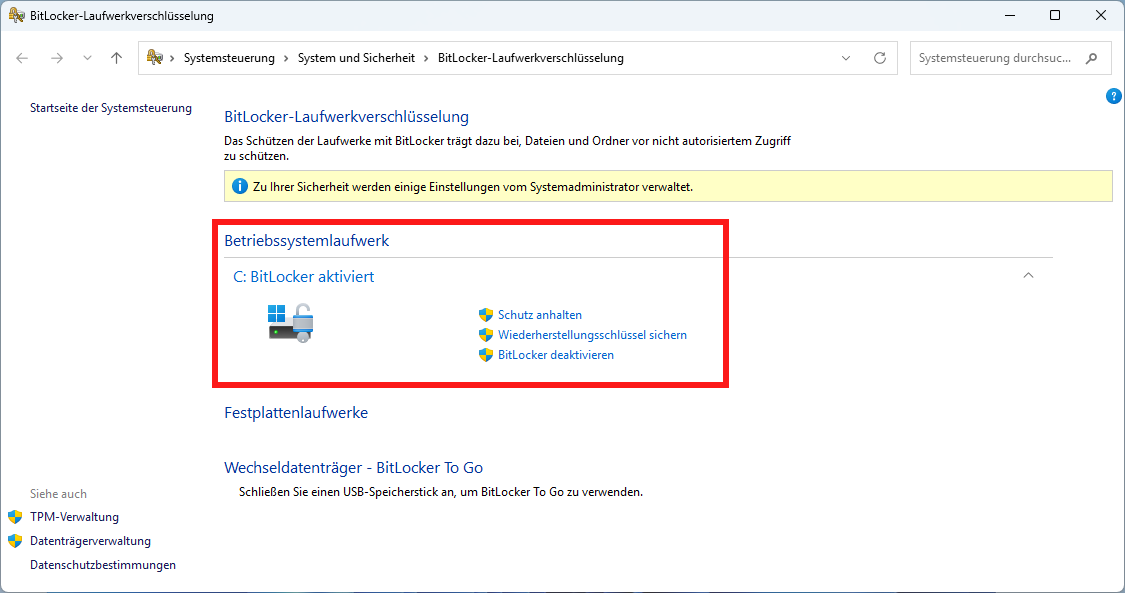Minimize the BitLocker window
This screenshot has height=593, width=1125.
tap(1009, 15)
